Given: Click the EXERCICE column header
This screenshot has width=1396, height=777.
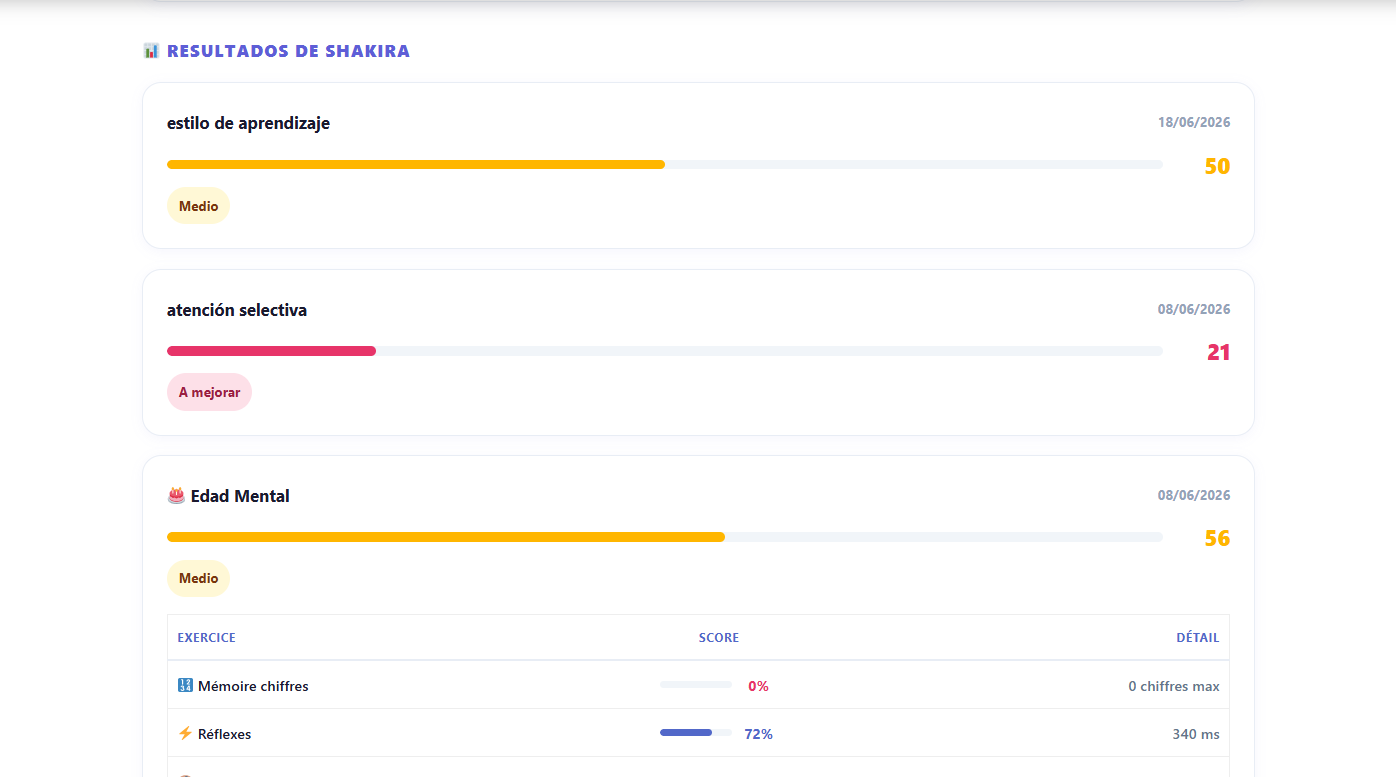Looking at the screenshot, I should point(206,638).
